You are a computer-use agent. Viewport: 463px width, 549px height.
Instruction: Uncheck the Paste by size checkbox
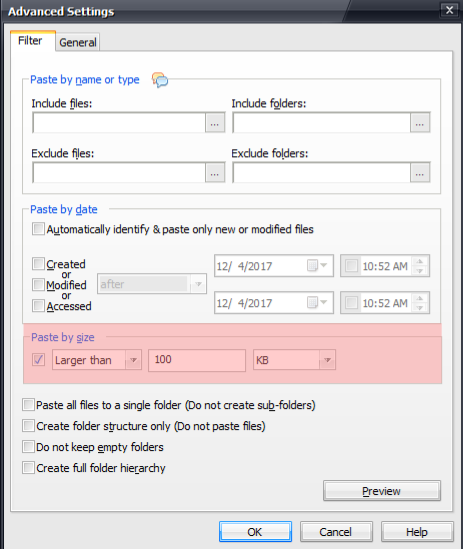[38, 359]
